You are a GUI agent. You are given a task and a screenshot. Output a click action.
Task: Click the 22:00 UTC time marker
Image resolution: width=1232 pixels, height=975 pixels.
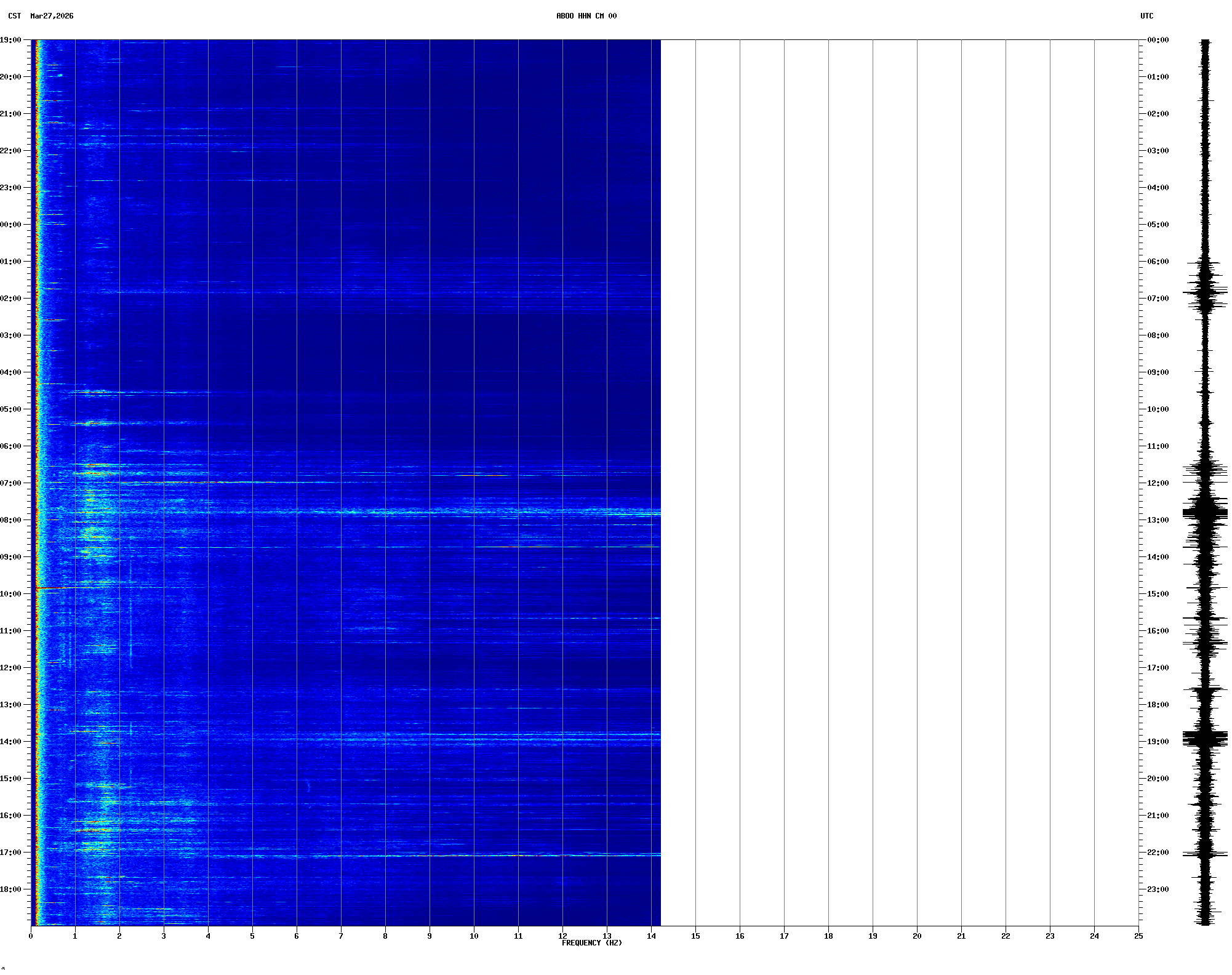tap(1157, 853)
